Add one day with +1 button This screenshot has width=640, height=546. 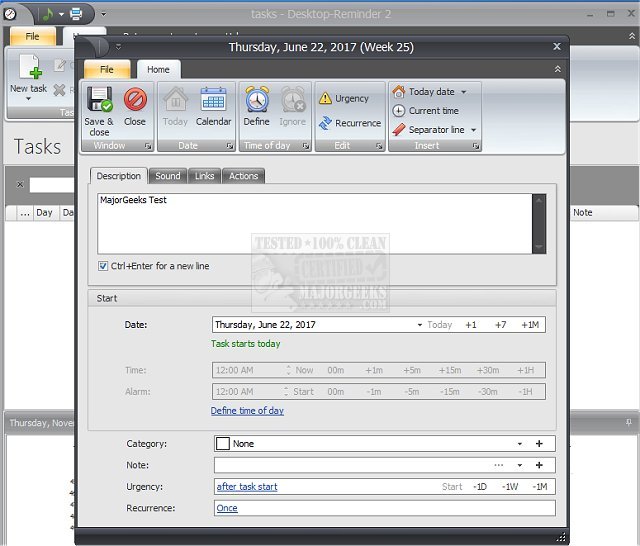[471, 325]
